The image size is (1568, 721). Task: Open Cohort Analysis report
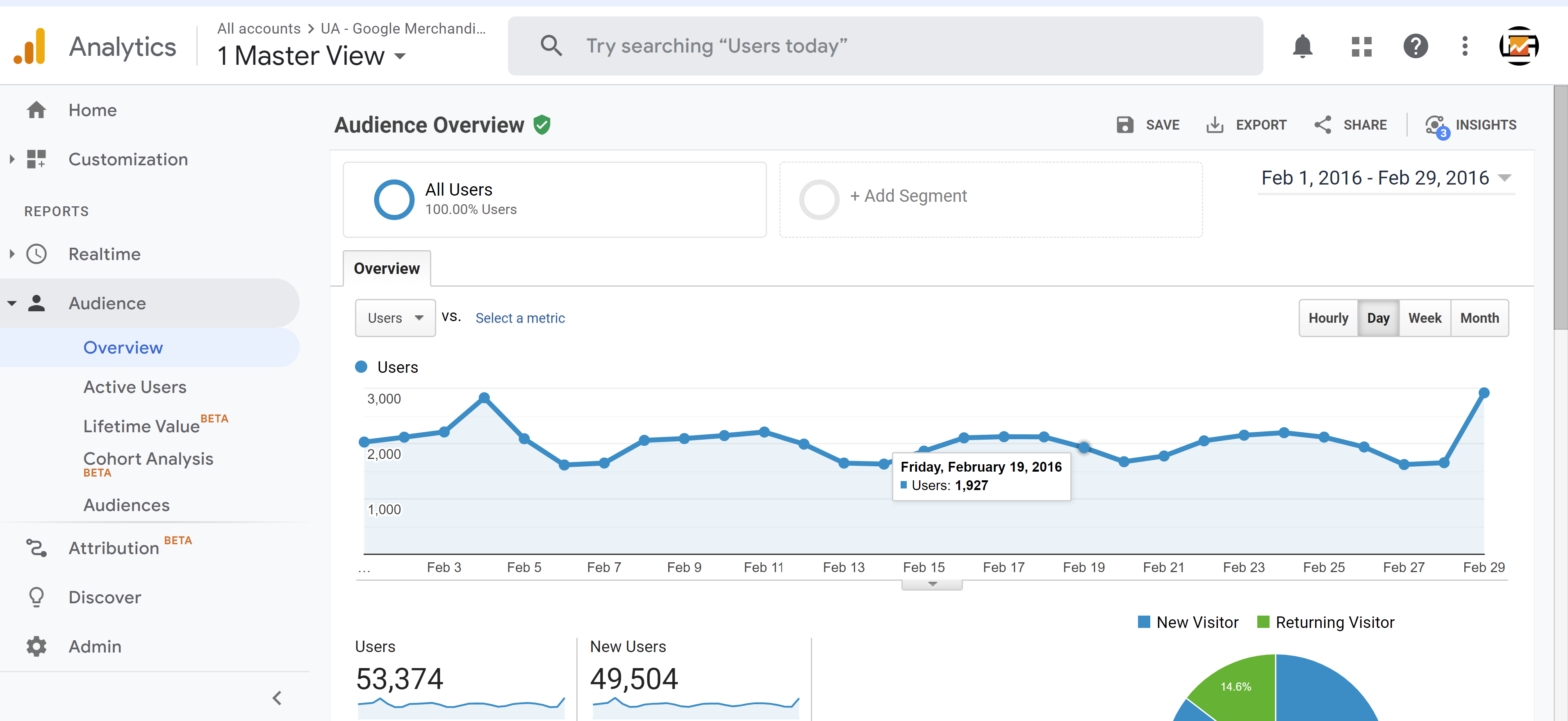[148, 459]
